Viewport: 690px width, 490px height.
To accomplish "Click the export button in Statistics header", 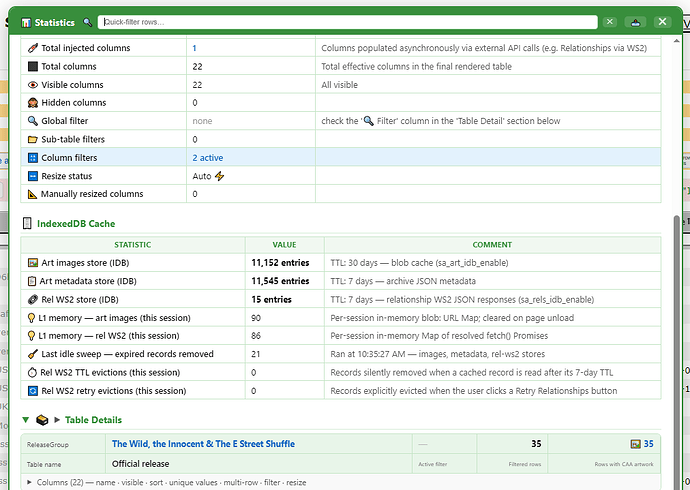I will 635,22.
